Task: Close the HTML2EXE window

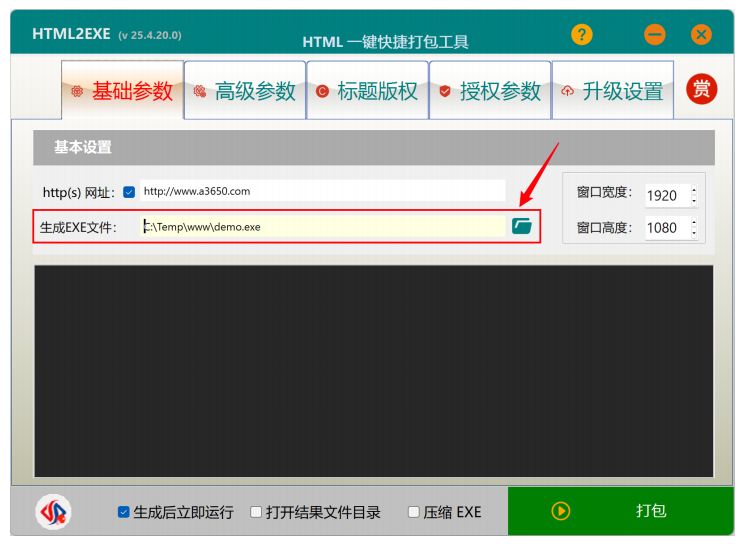Action: tap(701, 34)
